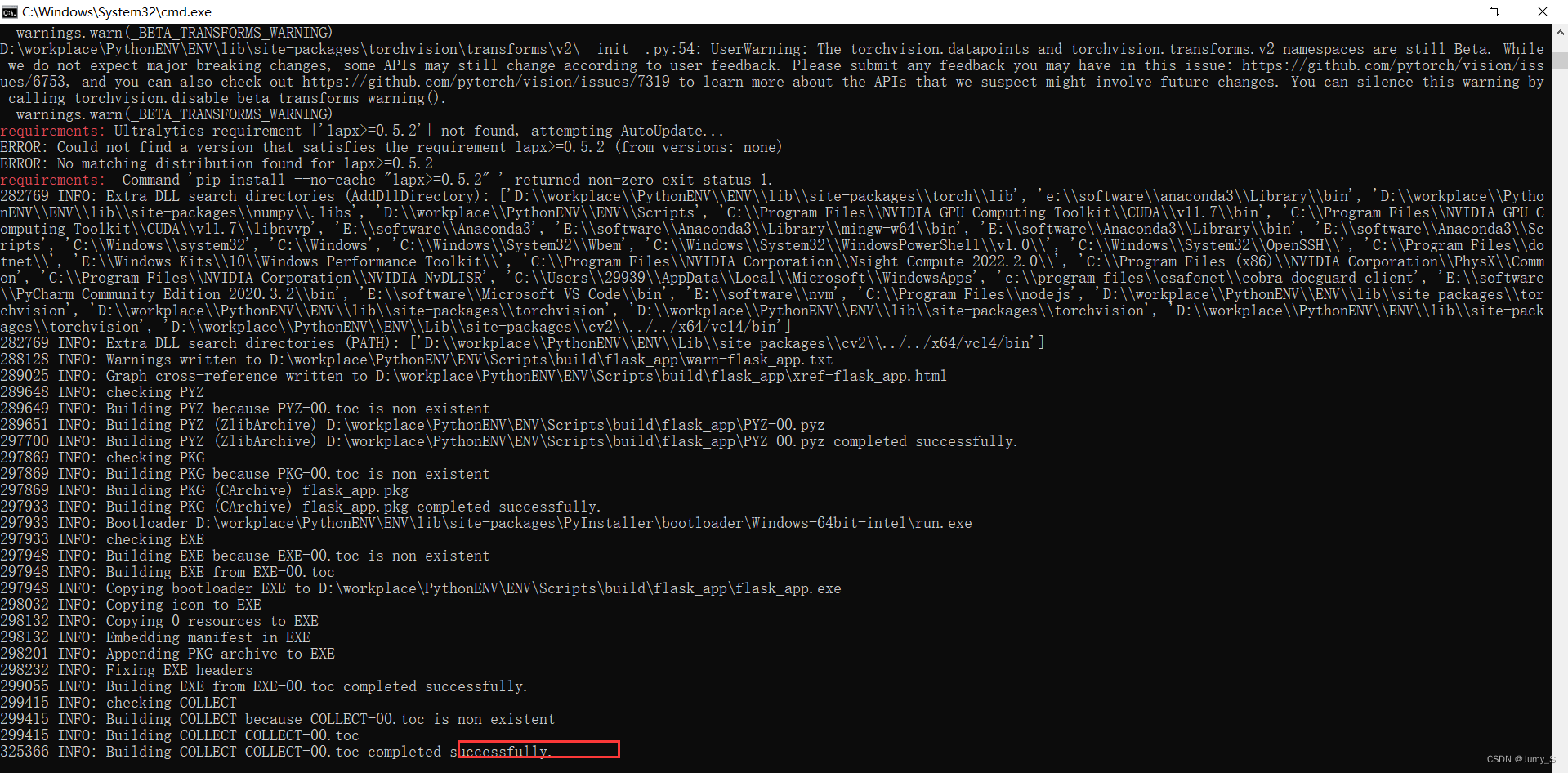
Task: Click the scrollbar up arrow
Action: pyautogui.click(x=1559, y=33)
